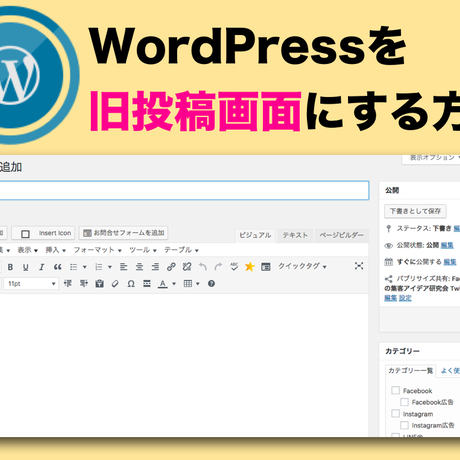Image resolution: width=460 pixels, height=460 pixels.
Task: Paste as text with the clipboard icon
Action: point(99,284)
